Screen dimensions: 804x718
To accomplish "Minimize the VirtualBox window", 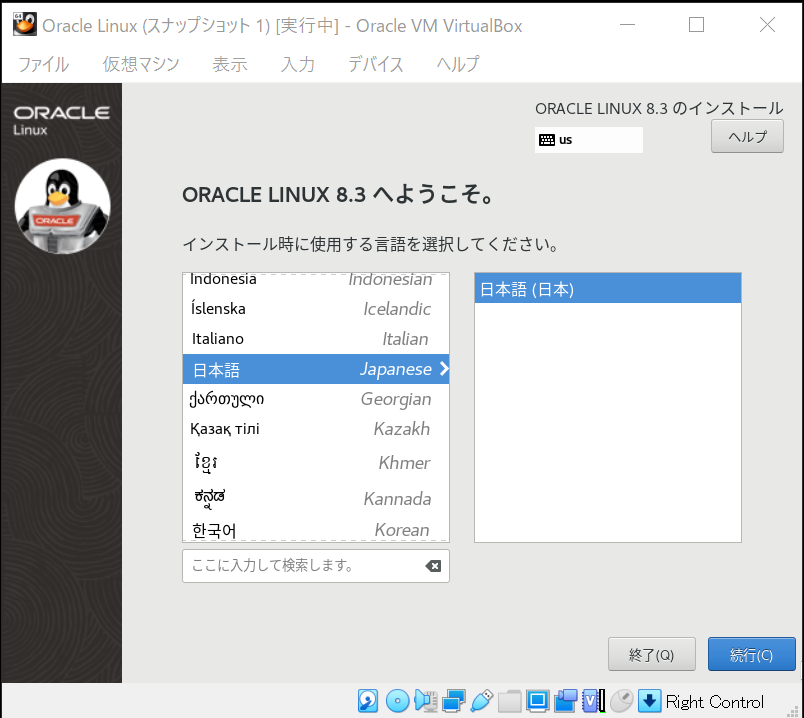I will click(628, 25).
